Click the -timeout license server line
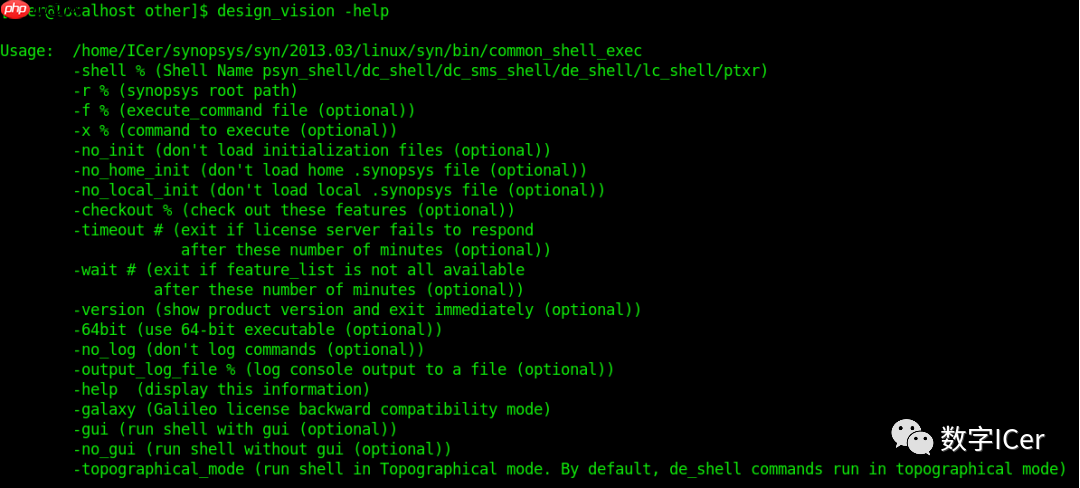 (x=303, y=230)
